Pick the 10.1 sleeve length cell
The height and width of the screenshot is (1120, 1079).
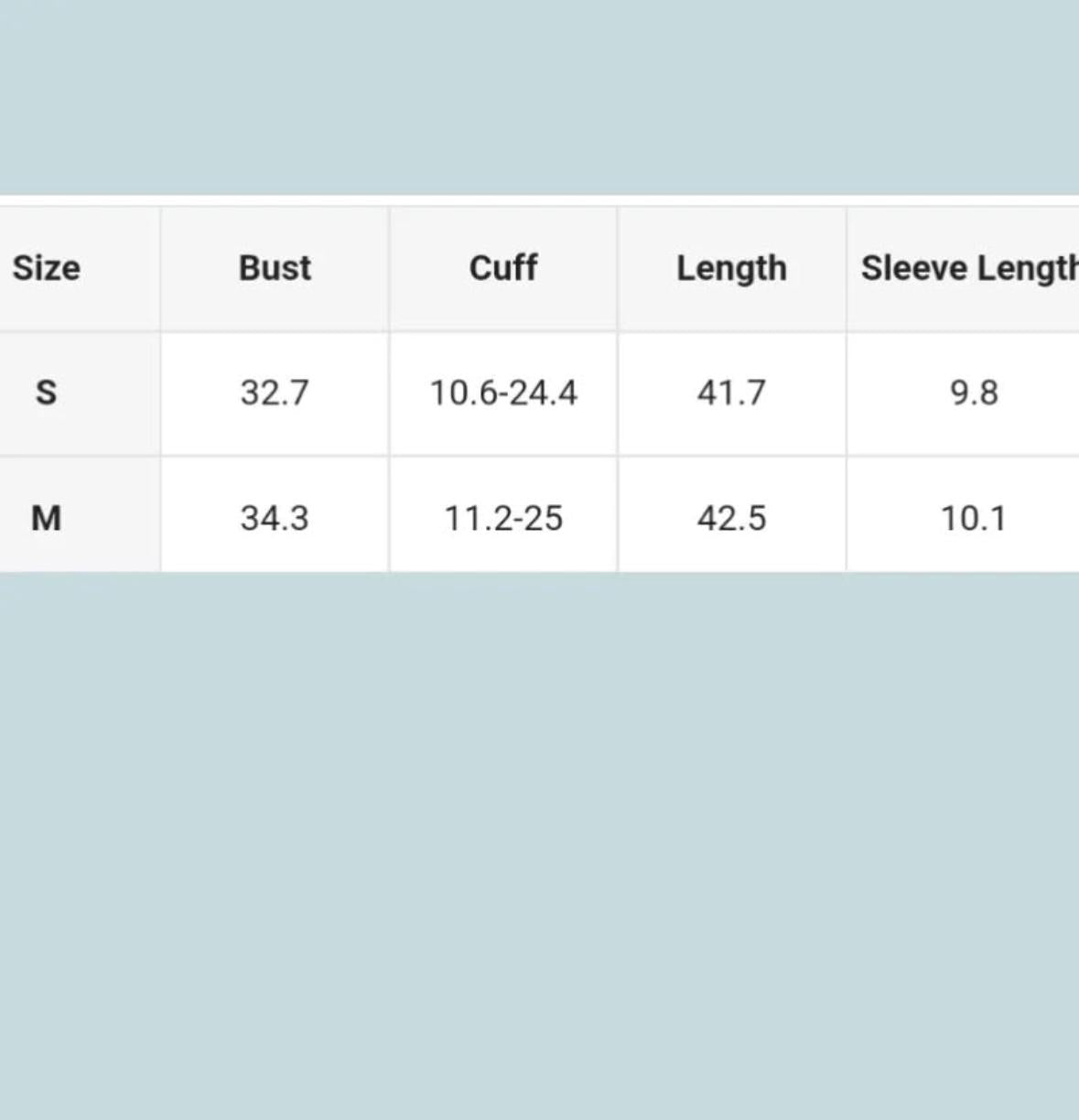pyautogui.click(x=973, y=518)
